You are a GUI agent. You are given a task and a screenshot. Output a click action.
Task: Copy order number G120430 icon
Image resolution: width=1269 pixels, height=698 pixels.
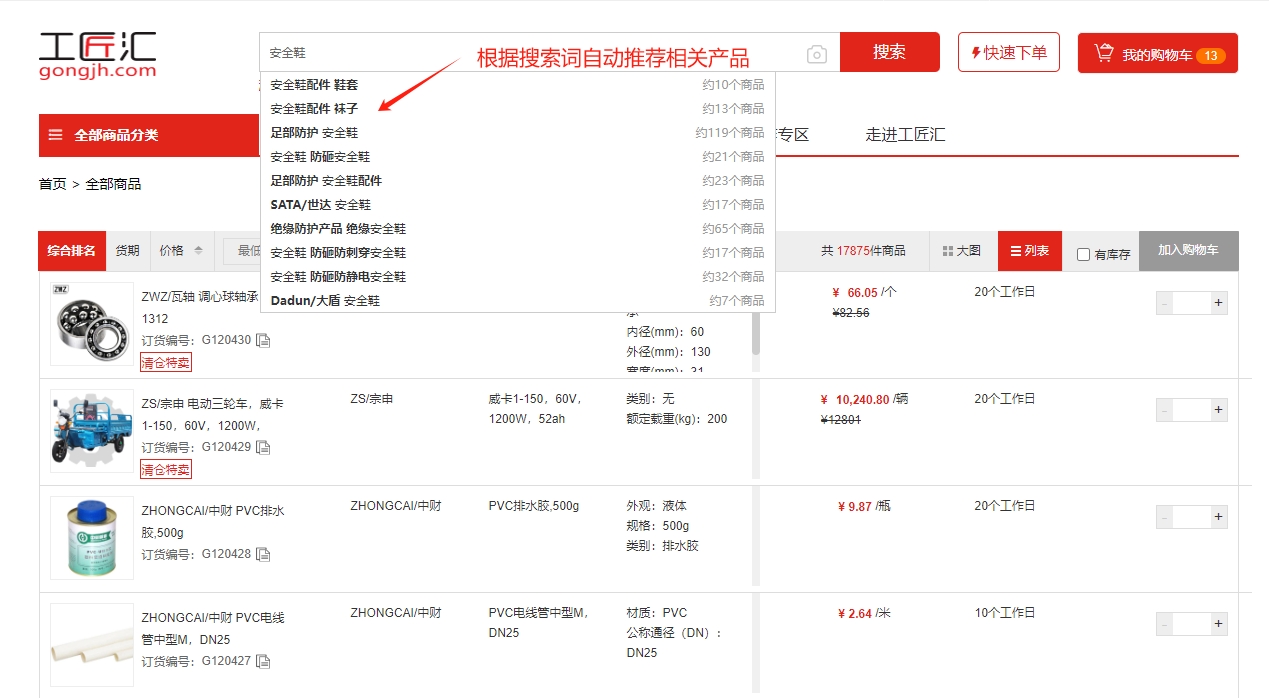click(263, 340)
